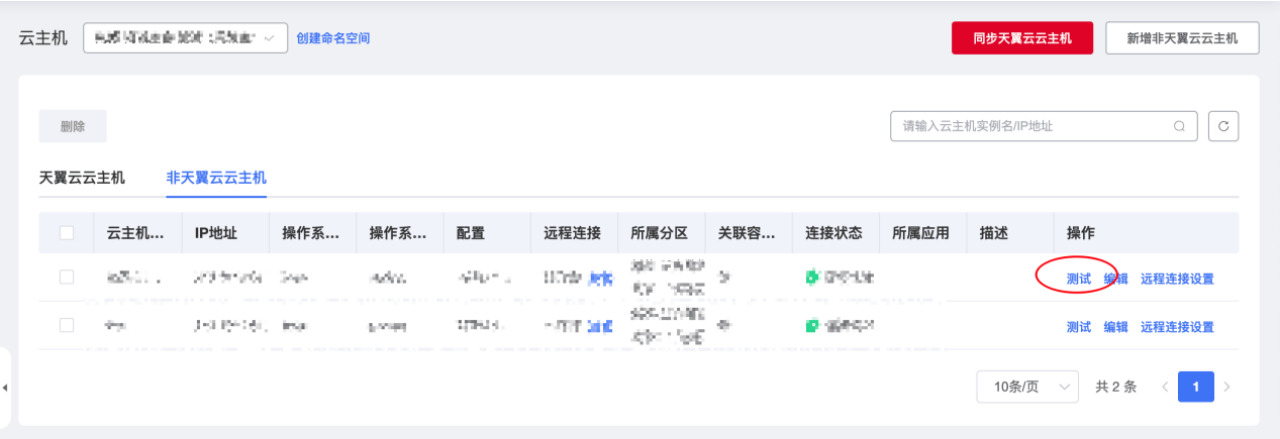Viewport: 1280px width, 439px height.
Task: Collapse the left side panel arrow
Action: click(x=5, y=387)
